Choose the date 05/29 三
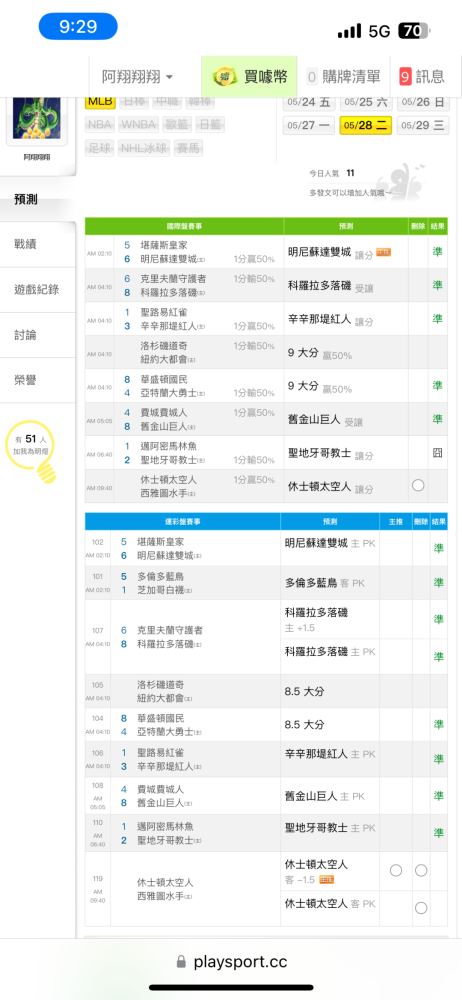Screen dimensions: 462x1000 [422, 125]
